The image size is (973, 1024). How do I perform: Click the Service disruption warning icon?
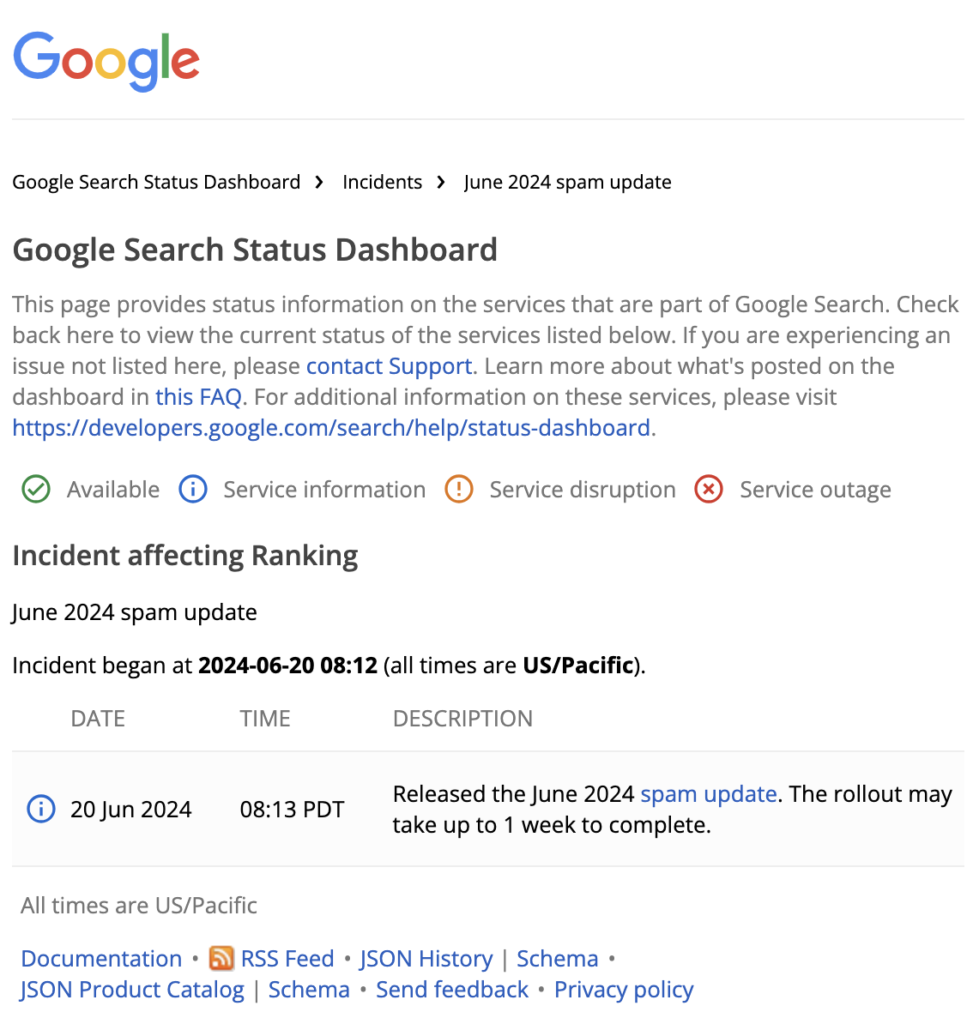pyautogui.click(x=458, y=489)
